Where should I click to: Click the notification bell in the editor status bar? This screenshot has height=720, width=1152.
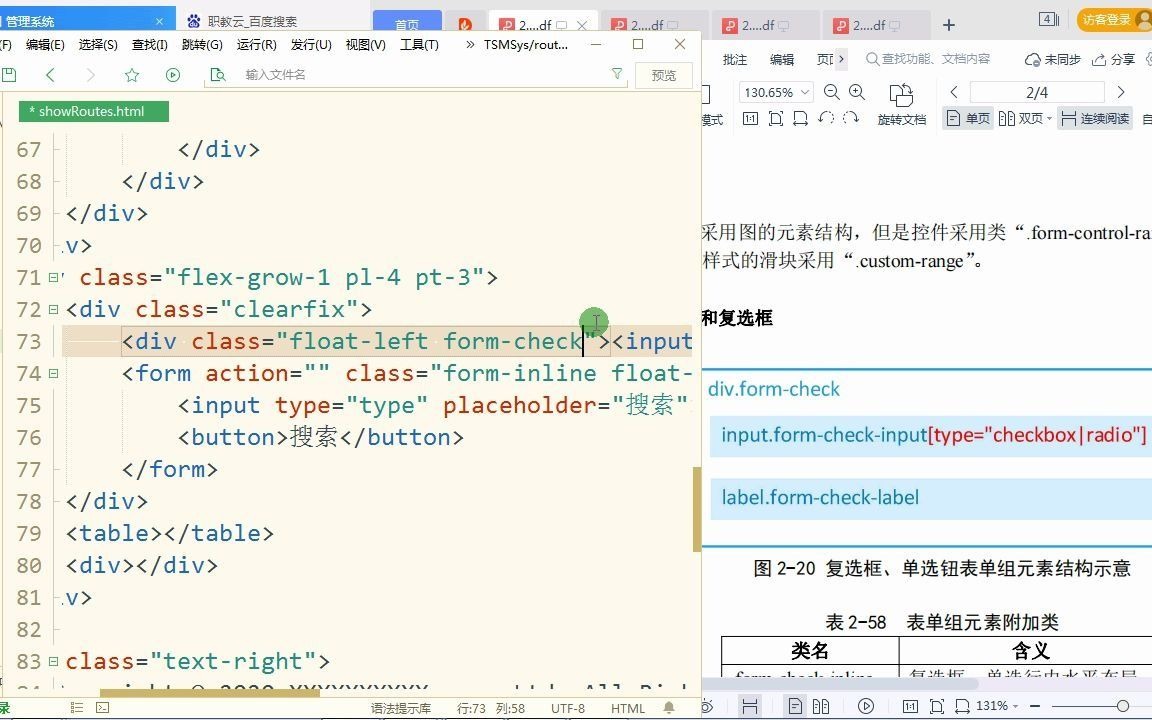pos(667,708)
